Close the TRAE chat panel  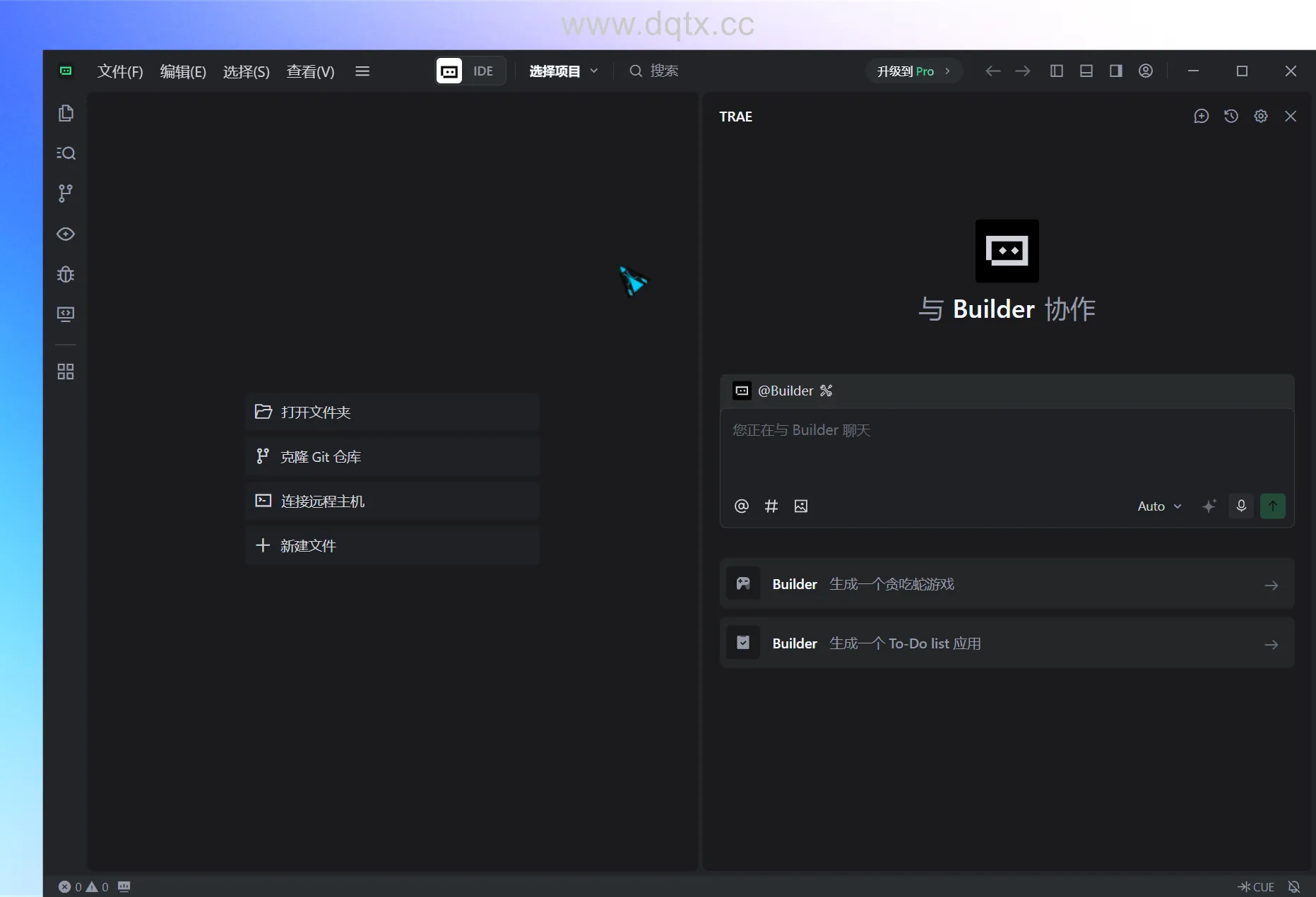[x=1291, y=116]
